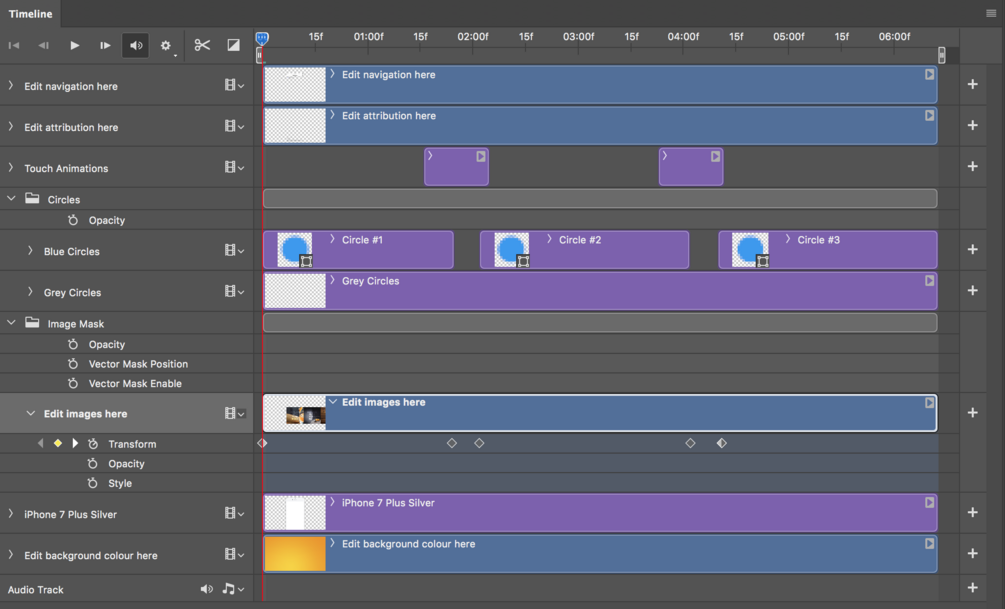Viewport: 1005px width, 609px height.
Task: Click the transition (fade) icon
Action: click(233, 45)
